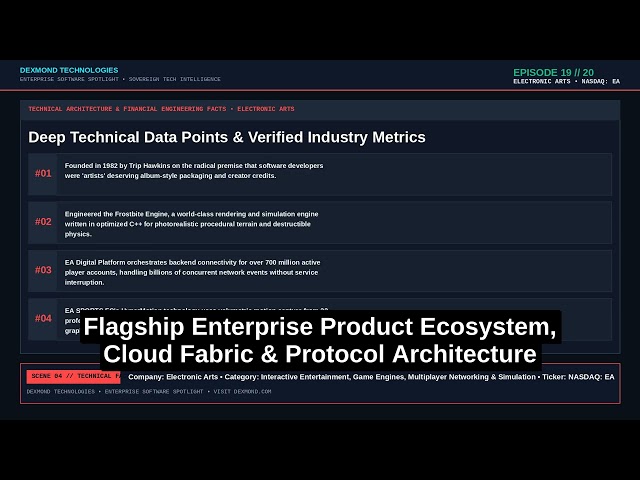
Task: Select the #03 fact number badge
Action: coord(43,270)
